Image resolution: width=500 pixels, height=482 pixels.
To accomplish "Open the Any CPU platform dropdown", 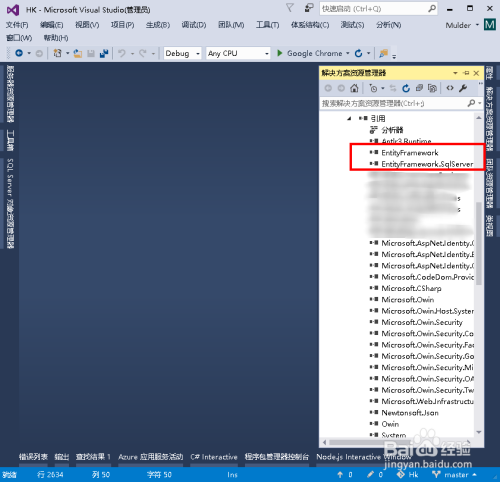I will pos(238,53).
